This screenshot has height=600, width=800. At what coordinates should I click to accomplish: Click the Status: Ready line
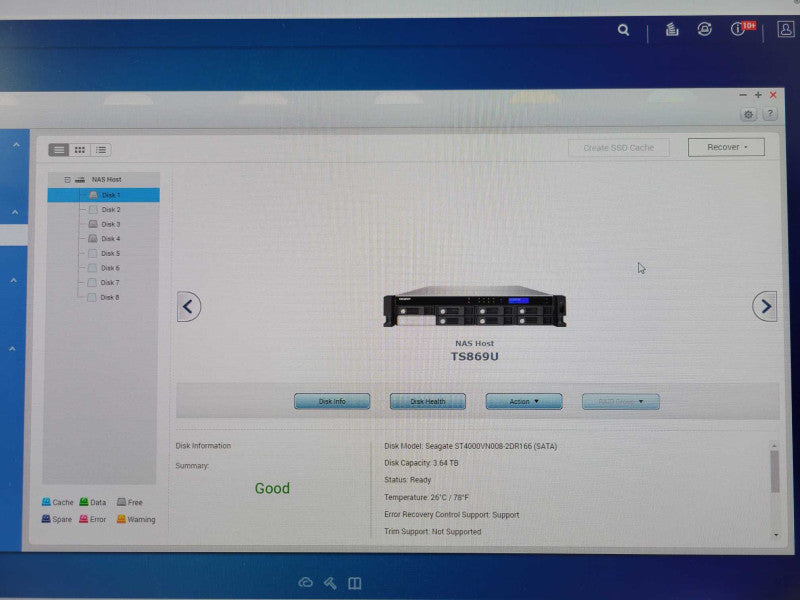click(x=408, y=480)
